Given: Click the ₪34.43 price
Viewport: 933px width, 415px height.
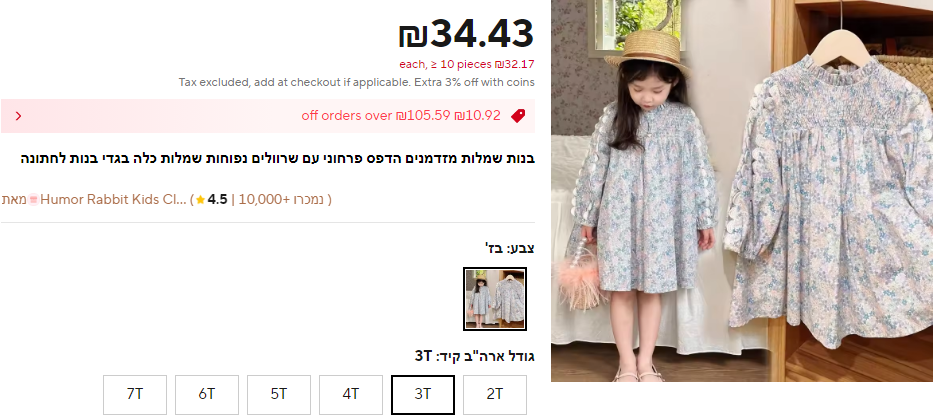Looking at the screenshot, I should (x=466, y=33).
